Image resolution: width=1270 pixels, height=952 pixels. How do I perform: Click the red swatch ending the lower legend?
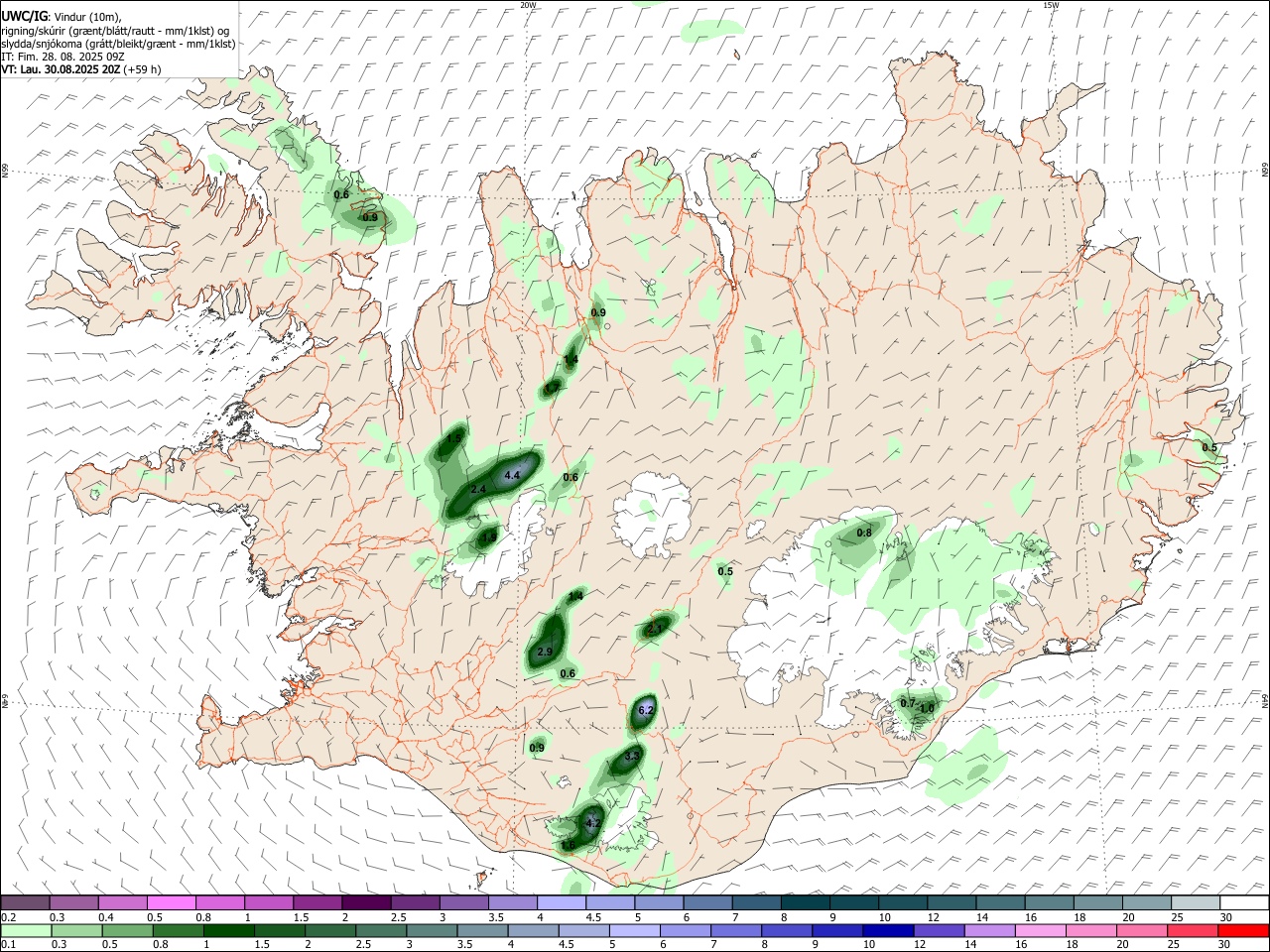click(x=1243, y=930)
